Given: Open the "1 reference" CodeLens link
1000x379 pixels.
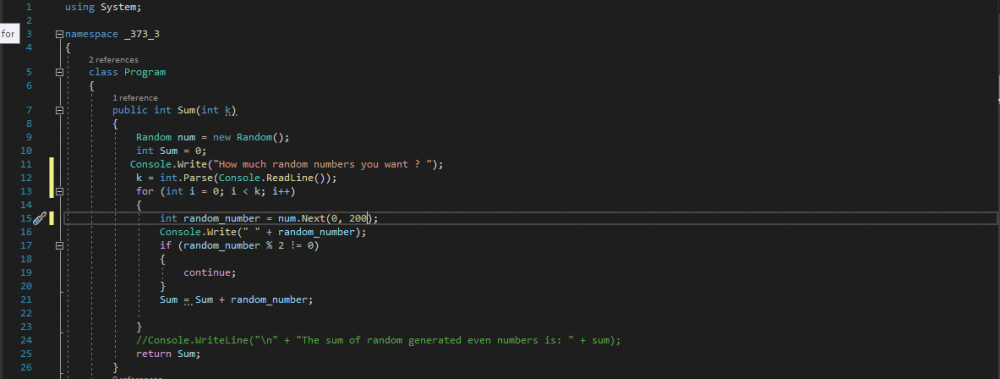Looking at the screenshot, I should [135, 98].
